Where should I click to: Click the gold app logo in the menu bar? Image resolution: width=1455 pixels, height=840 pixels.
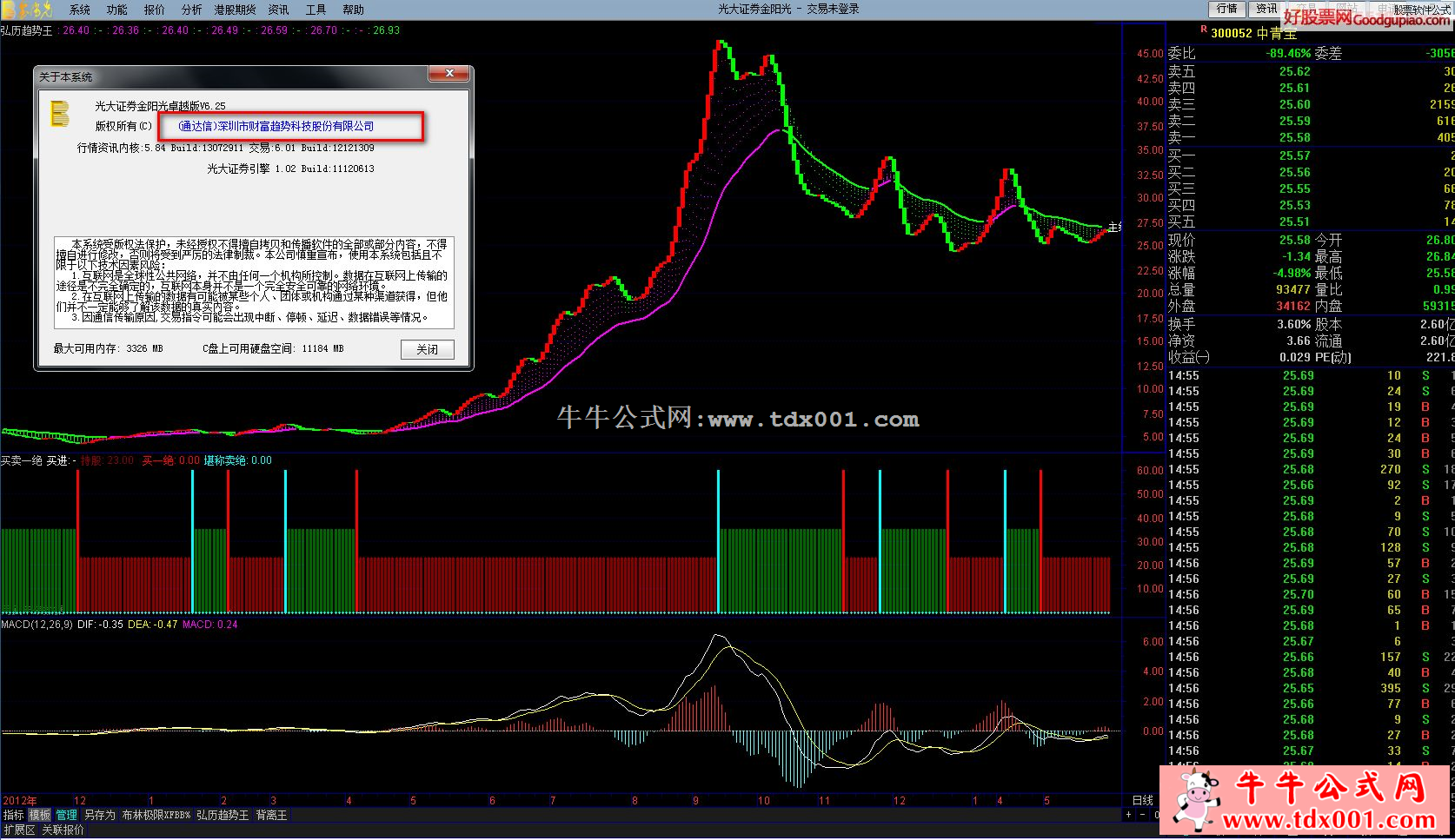click(x=26, y=10)
